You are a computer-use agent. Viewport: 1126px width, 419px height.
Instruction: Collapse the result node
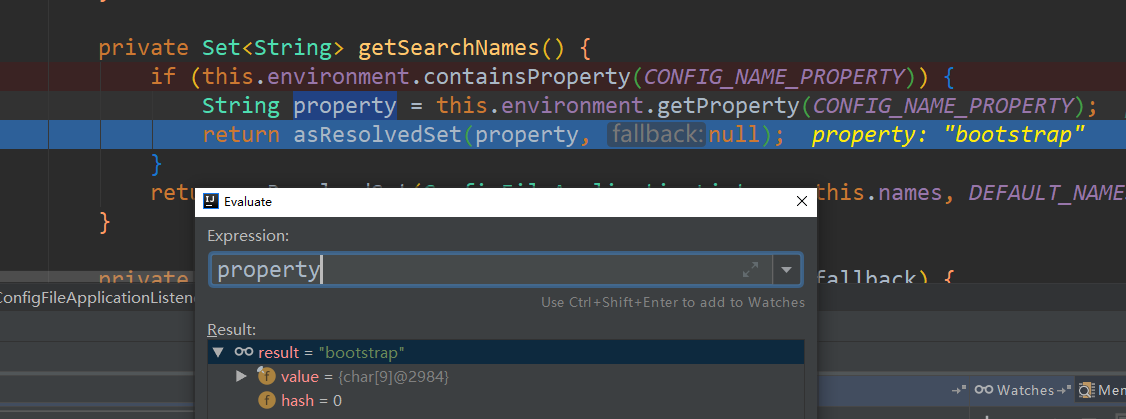click(218, 352)
